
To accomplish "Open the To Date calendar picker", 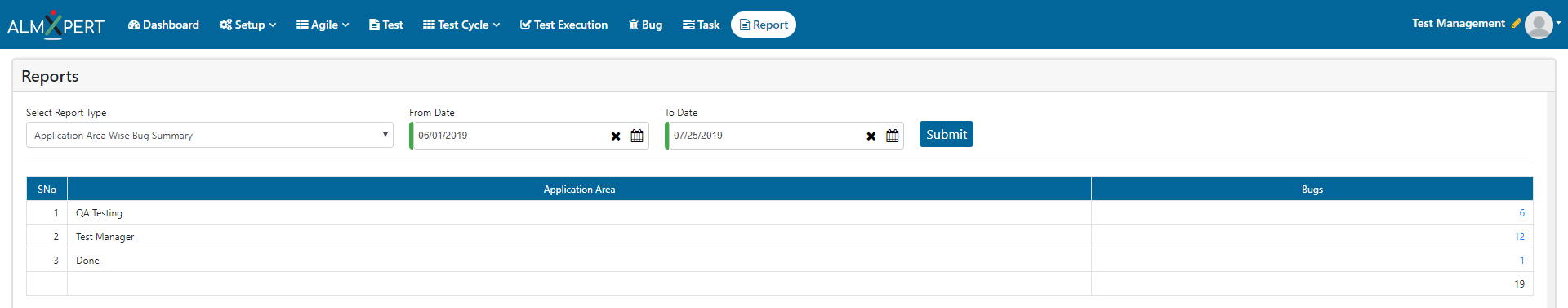I will tap(893, 136).
